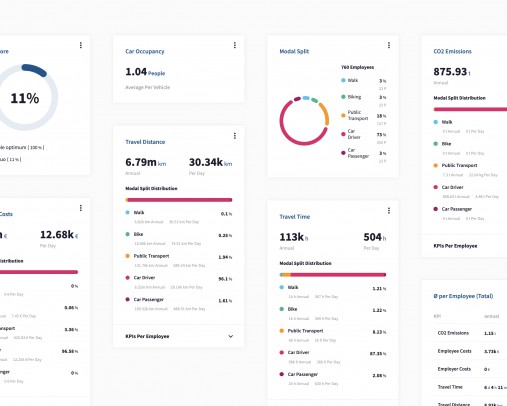Click the CO2 Emissions row in employee table
The width and height of the screenshot is (507, 406).
click(470, 333)
